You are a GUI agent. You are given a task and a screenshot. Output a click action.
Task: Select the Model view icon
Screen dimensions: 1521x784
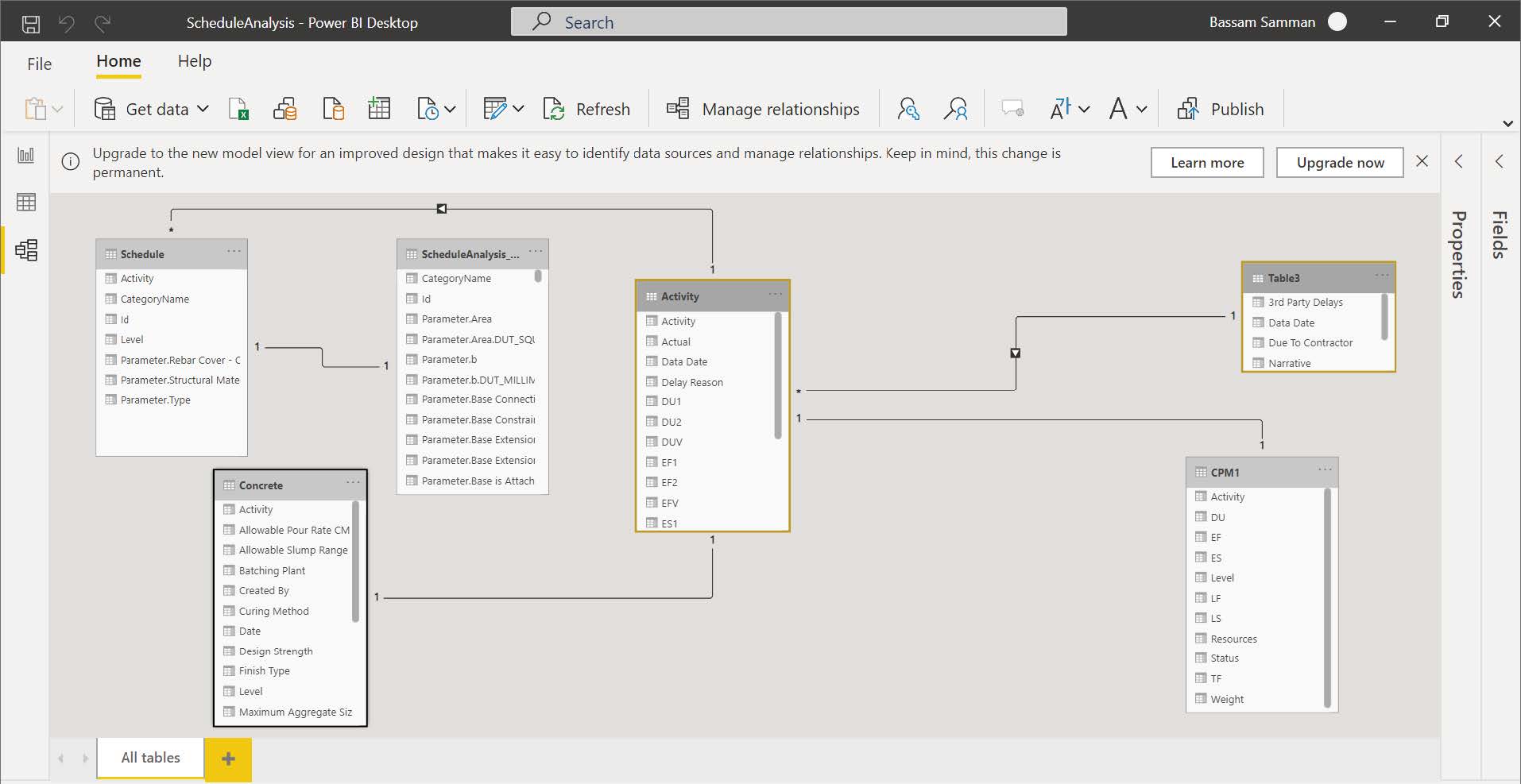click(x=25, y=250)
